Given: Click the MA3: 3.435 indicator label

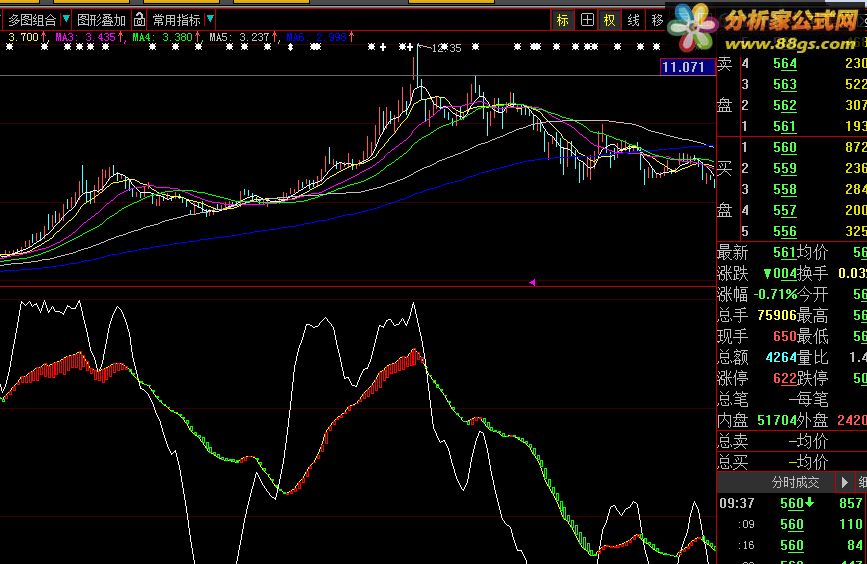Looking at the screenshot, I should click(x=85, y=37).
